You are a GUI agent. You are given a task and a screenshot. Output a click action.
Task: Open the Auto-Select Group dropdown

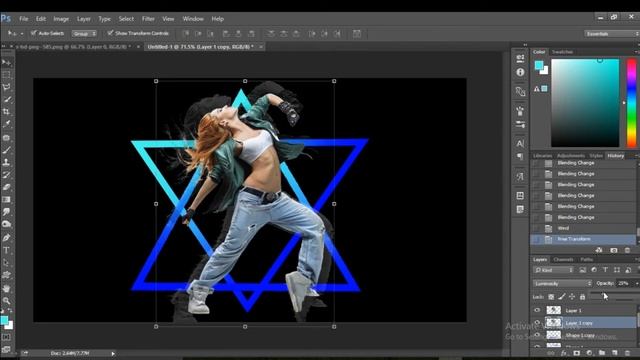(x=84, y=33)
